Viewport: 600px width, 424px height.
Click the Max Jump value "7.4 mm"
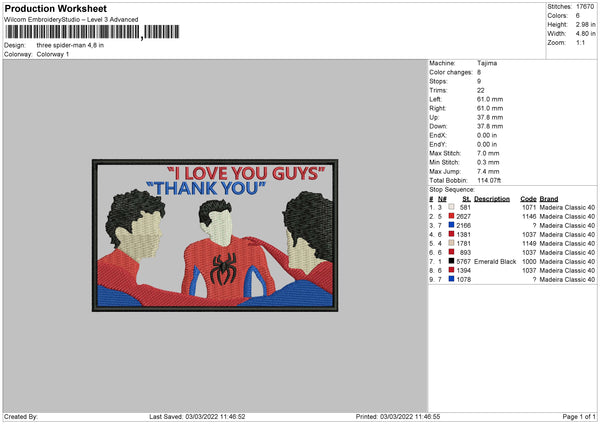pyautogui.click(x=488, y=172)
